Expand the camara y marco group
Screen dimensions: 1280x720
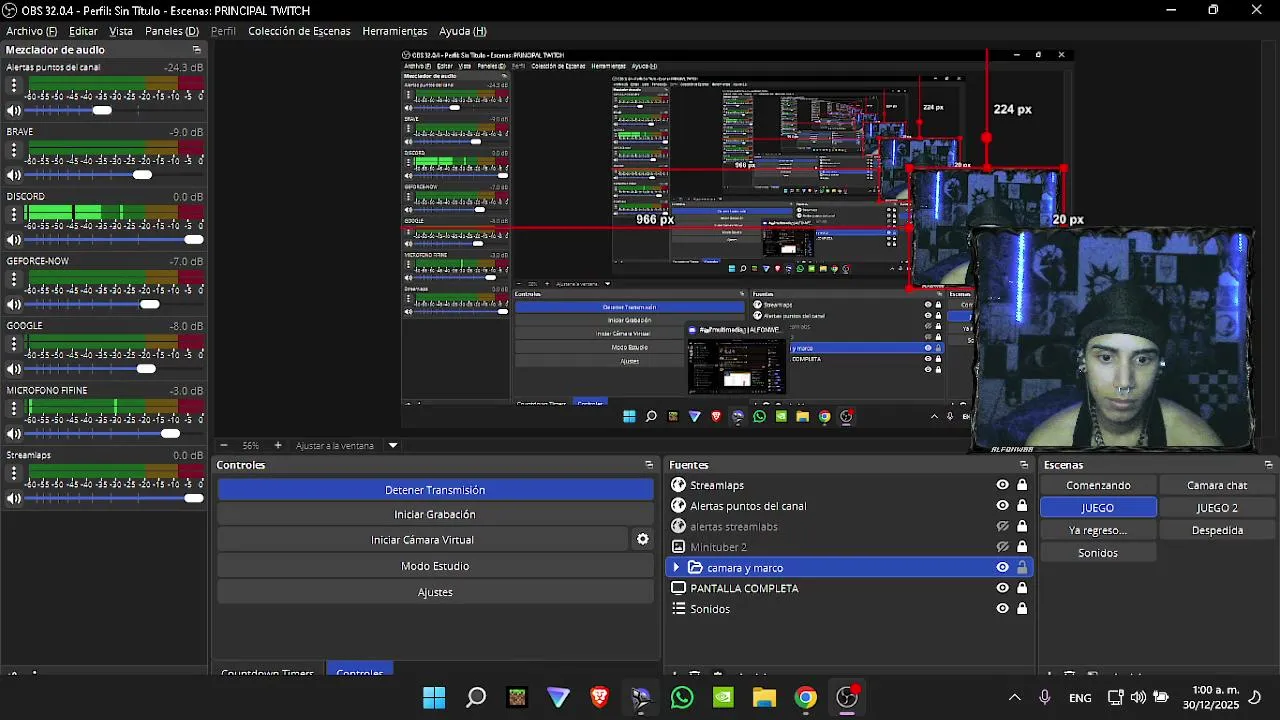(676, 567)
